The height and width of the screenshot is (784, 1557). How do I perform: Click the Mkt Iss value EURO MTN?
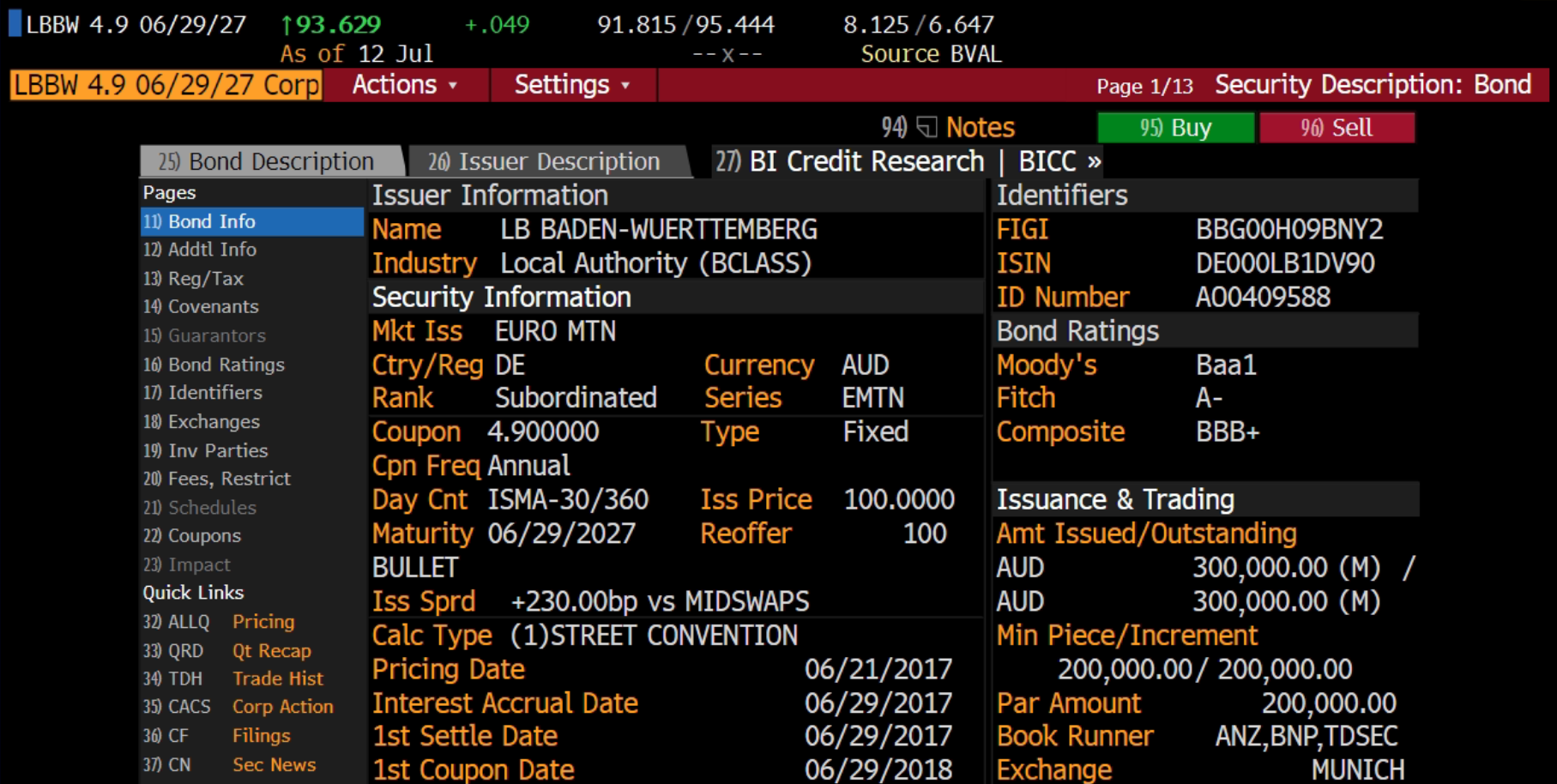point(555,331)
